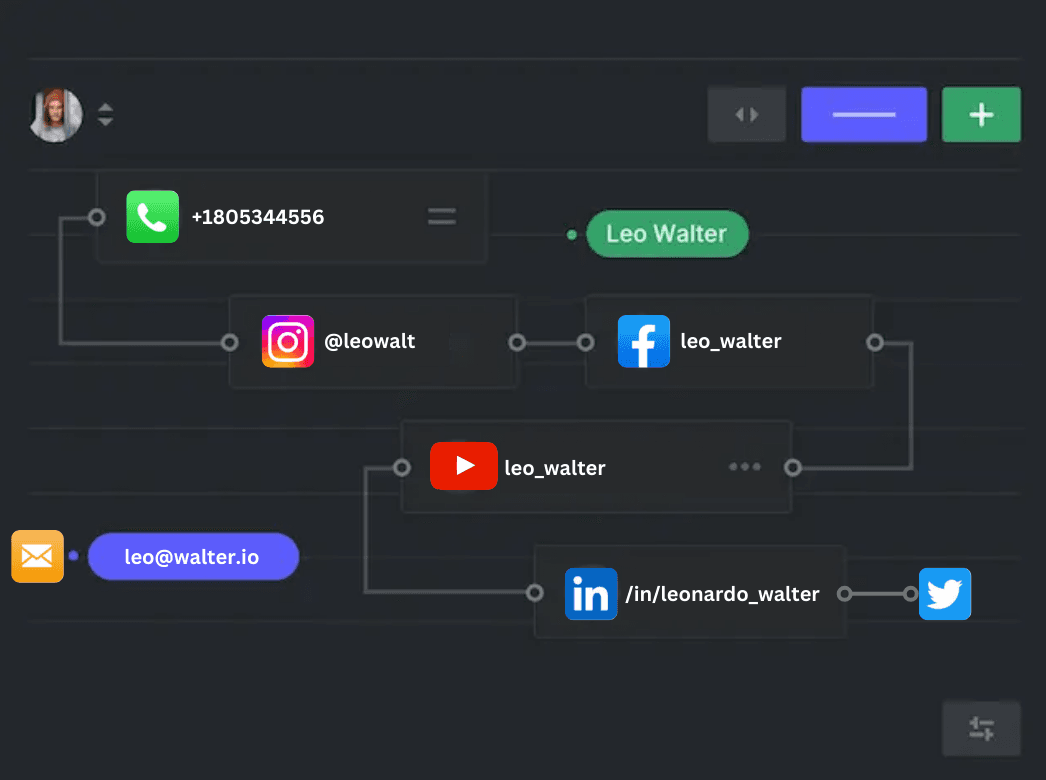Click the user profile avatar

56,115
